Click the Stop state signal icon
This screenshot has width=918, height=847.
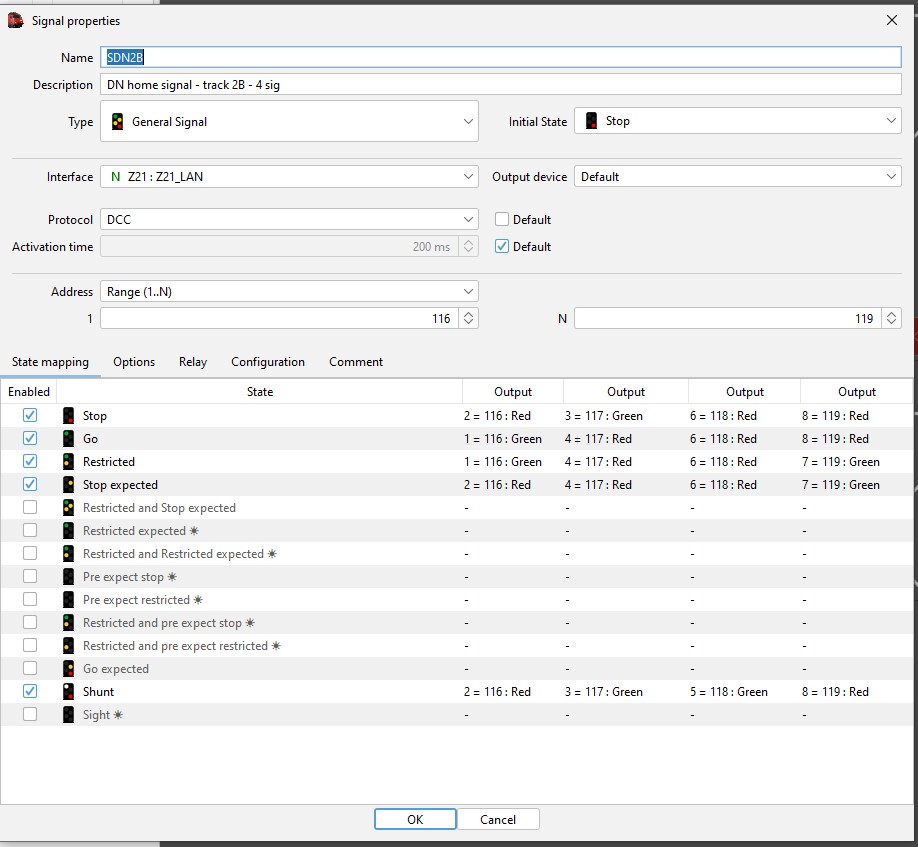click(x=68, y=416)
